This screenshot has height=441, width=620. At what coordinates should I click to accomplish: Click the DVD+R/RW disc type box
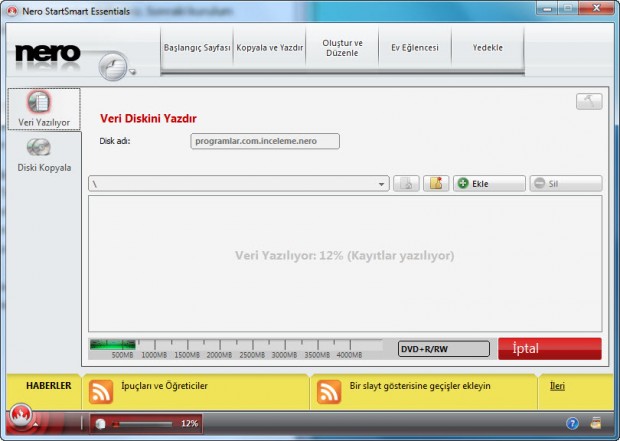tap(444, 349)
